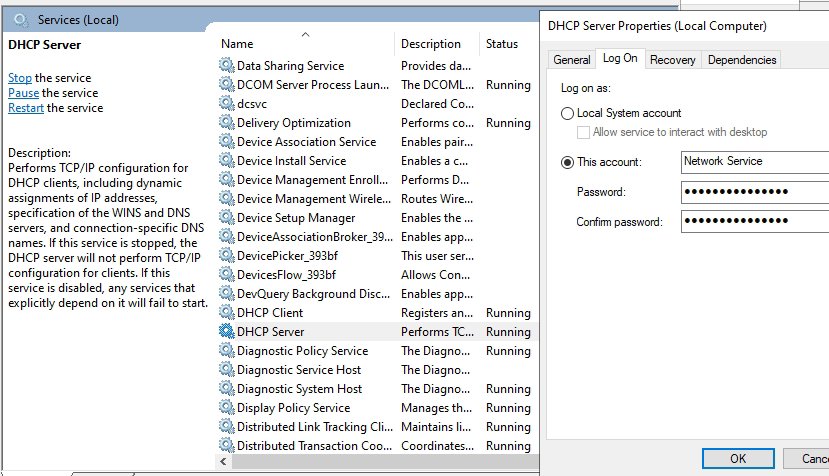Click the Diagnostic Policy Service gear icon
This screenshot has width=829, height=476.
click(x=227, y=351)
